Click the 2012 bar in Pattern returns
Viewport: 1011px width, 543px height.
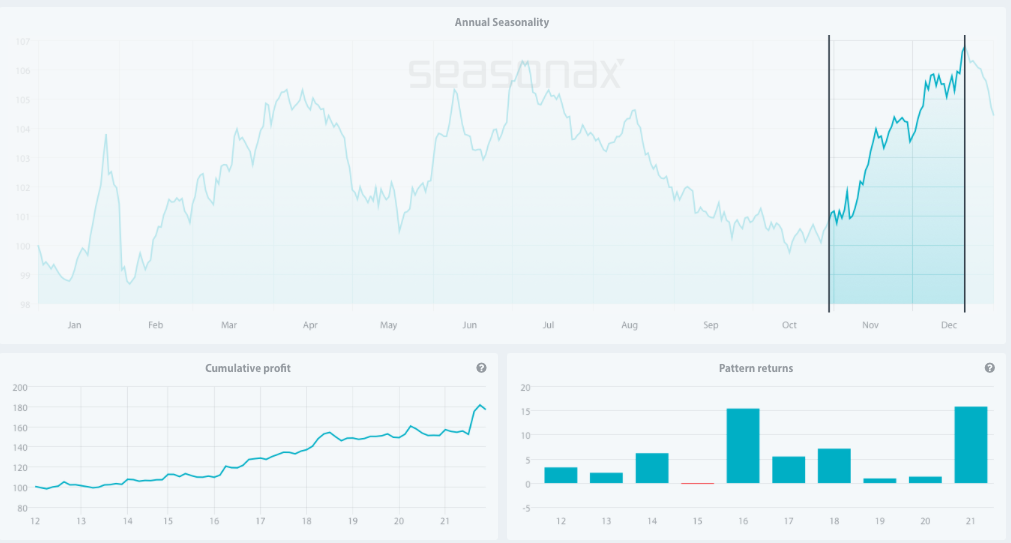tap(561, 475)
